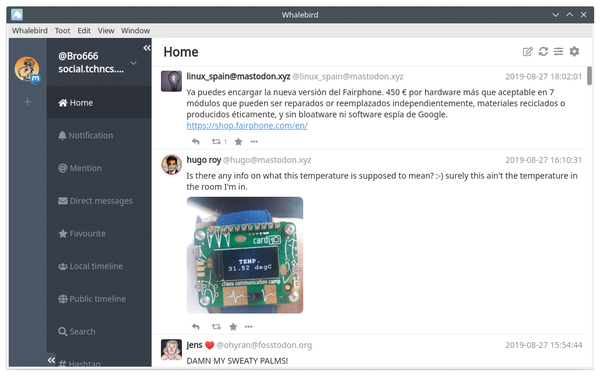Favourite the linux_spain toot

238,142
